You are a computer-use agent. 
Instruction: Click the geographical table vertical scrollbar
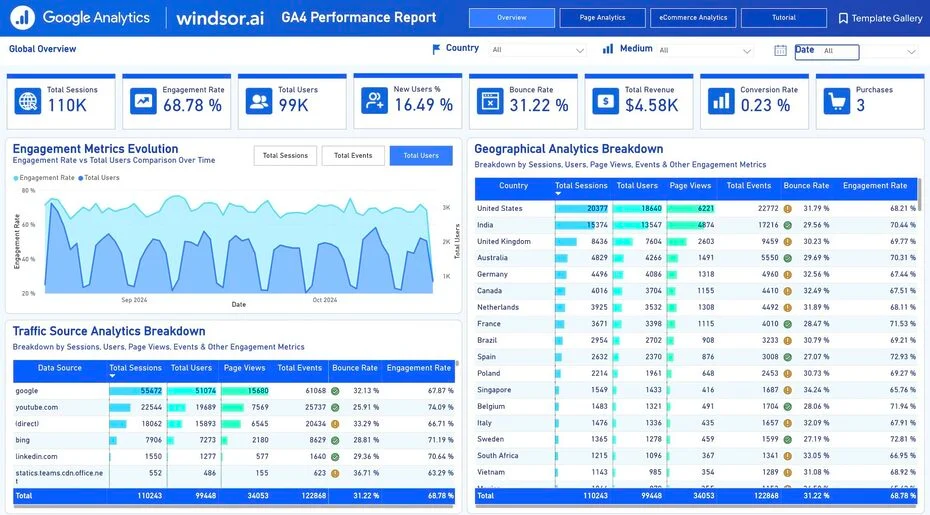(919, 195)
